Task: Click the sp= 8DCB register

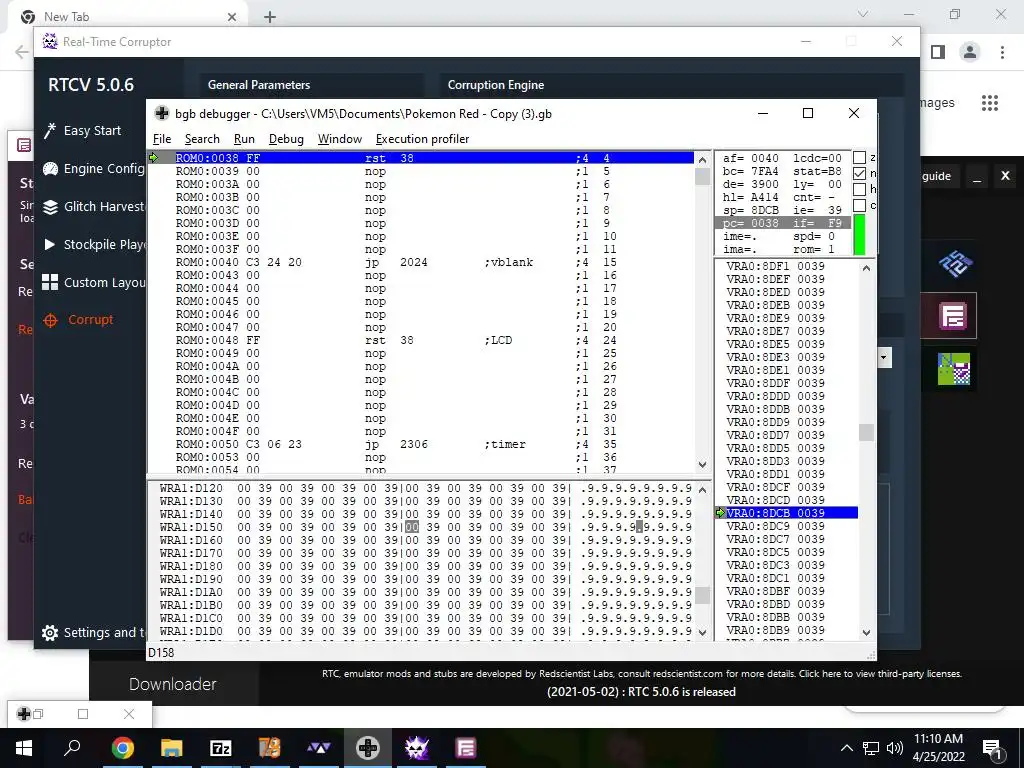Action: point(751,210)
